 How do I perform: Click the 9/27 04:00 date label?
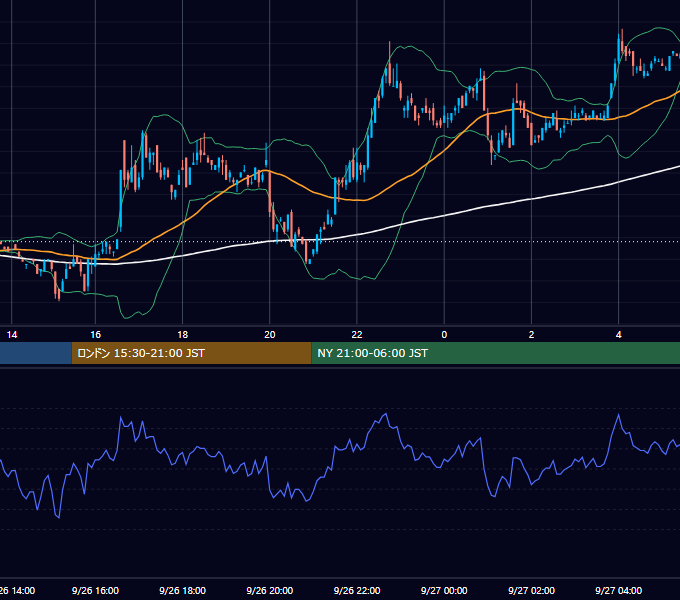[x=618, y=590]
